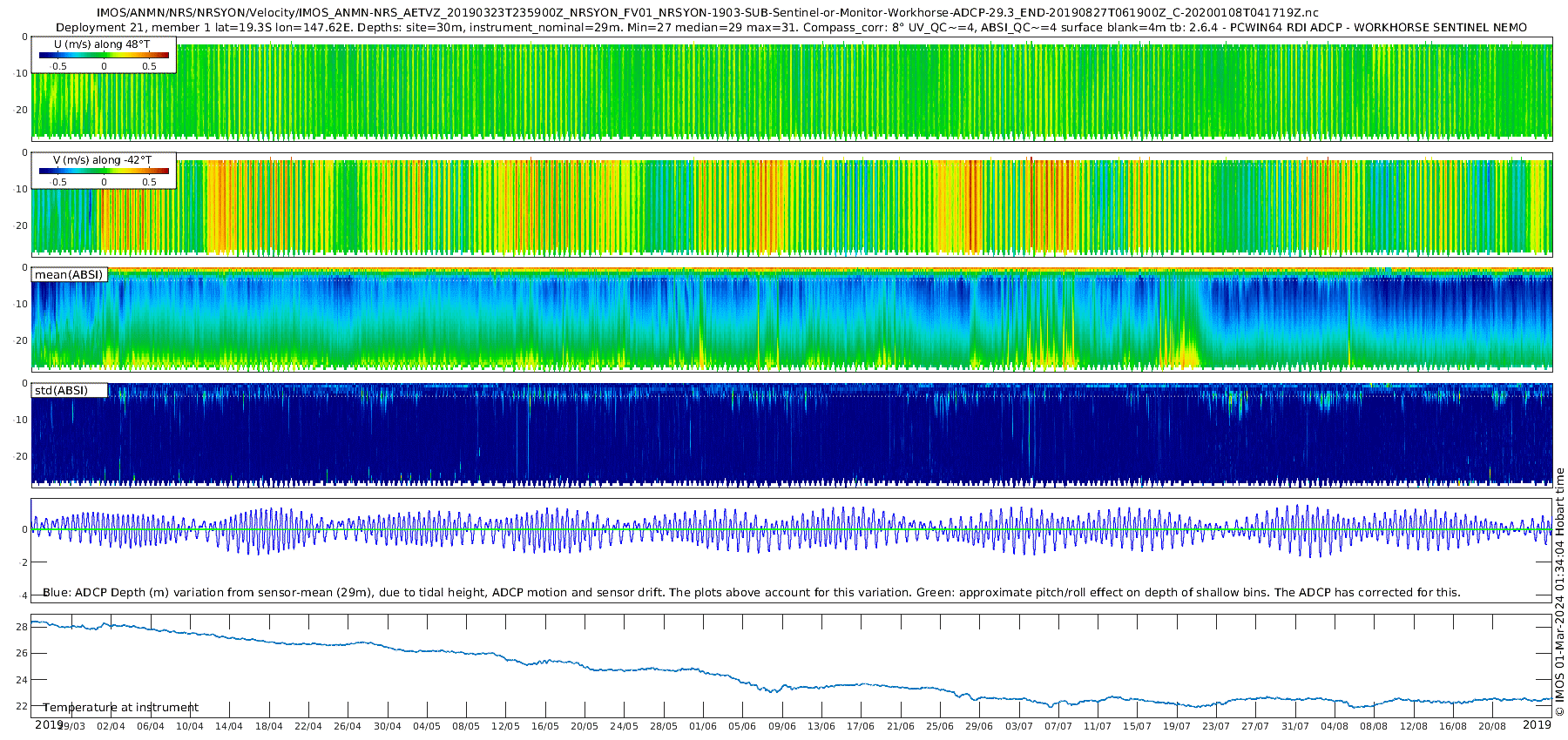This screenshot has width=1568, height=740.
Task: Click the "22" tick on the temperature axis
Action: [22, 706]
